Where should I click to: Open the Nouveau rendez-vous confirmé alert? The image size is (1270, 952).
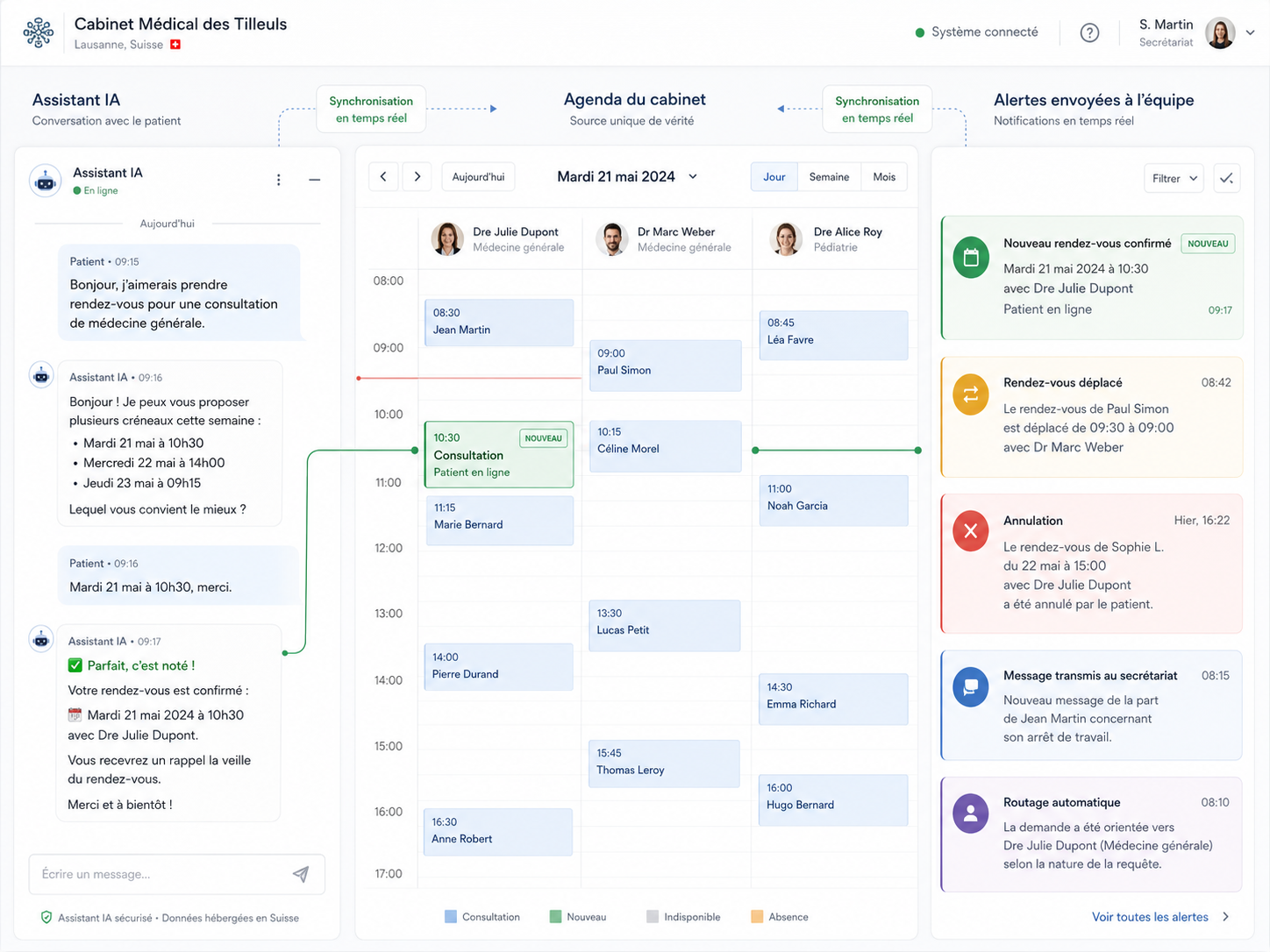click(1092, 277)
